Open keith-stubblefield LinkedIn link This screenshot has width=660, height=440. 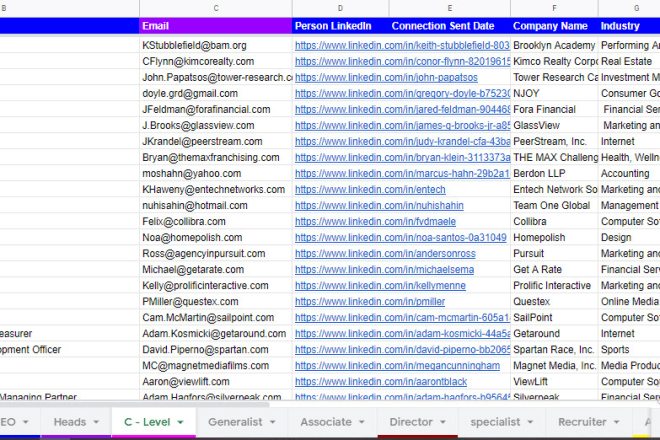(x=402, y=45)
